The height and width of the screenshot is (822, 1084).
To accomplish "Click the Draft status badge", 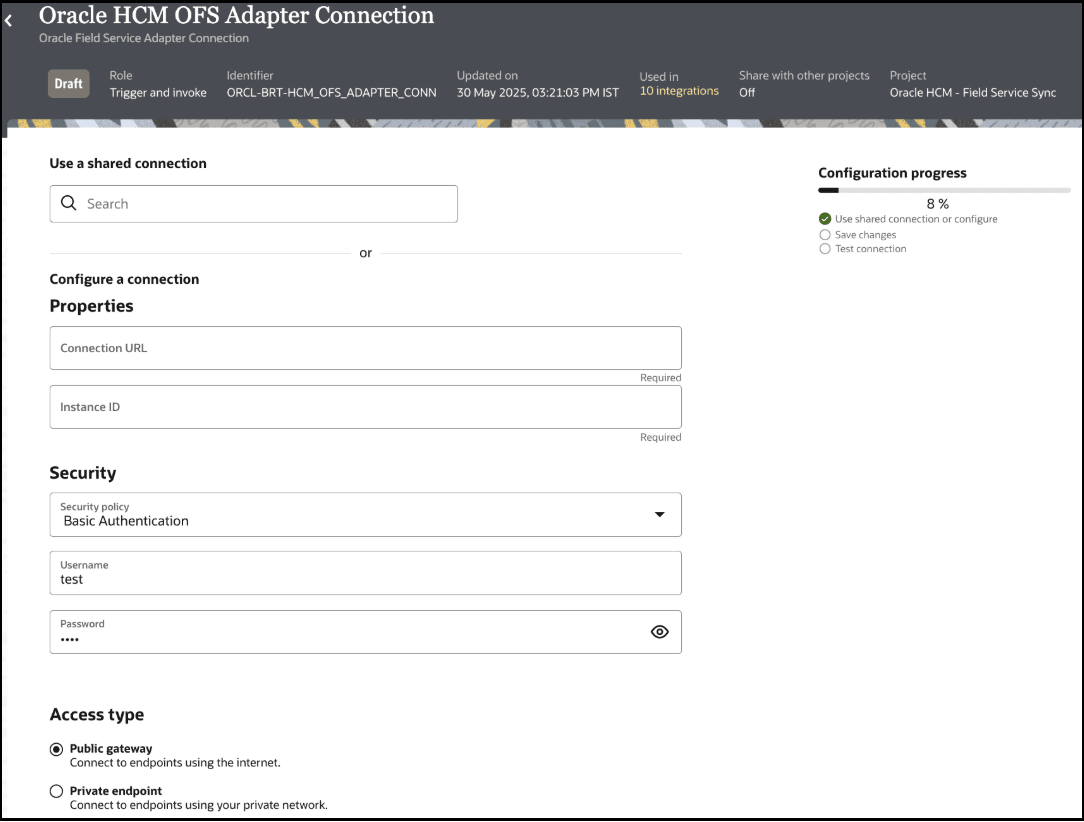I will 68,84.
